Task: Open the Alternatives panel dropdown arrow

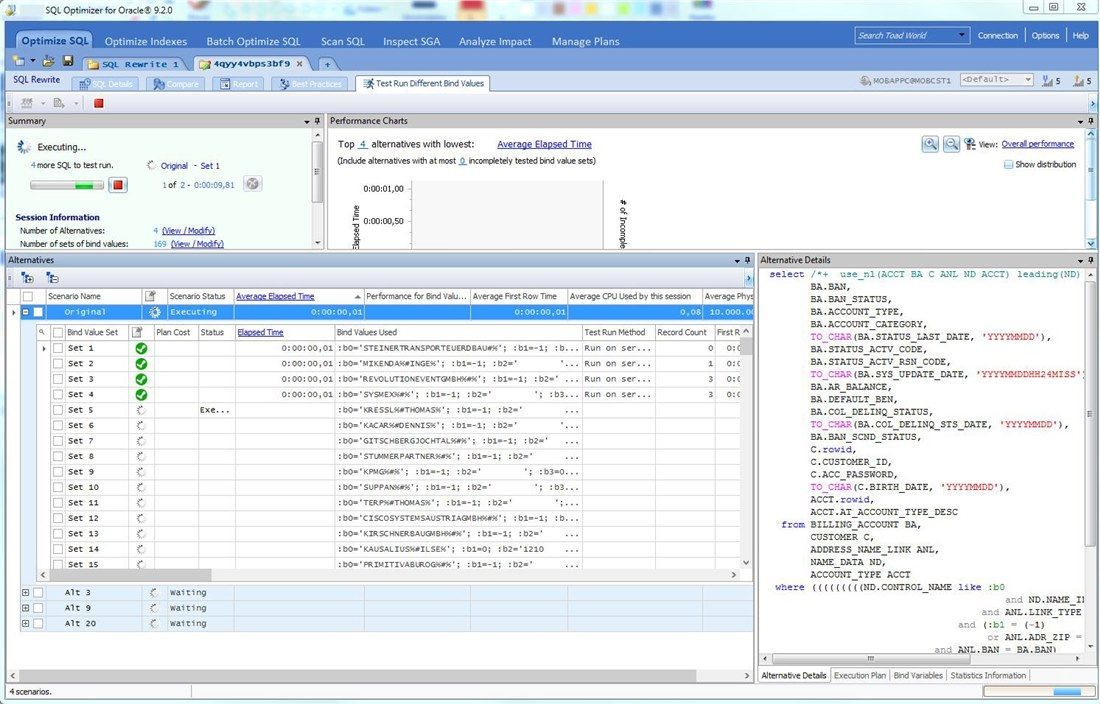Action: pos(737,261)
